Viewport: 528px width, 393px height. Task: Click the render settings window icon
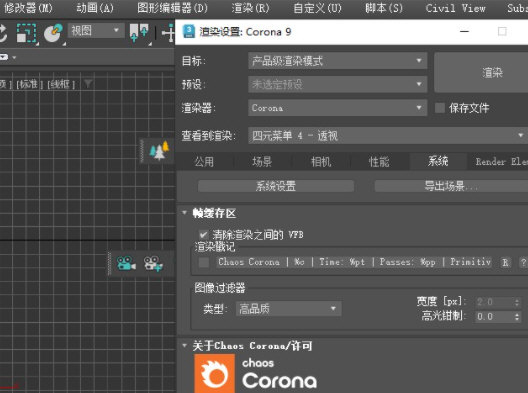(189, 32)
